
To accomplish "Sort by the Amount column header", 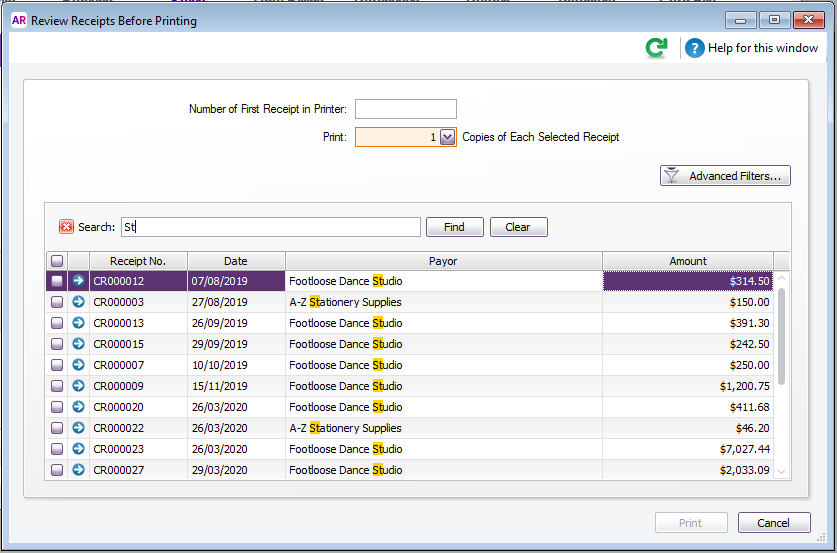I will (x=687, y=261).
